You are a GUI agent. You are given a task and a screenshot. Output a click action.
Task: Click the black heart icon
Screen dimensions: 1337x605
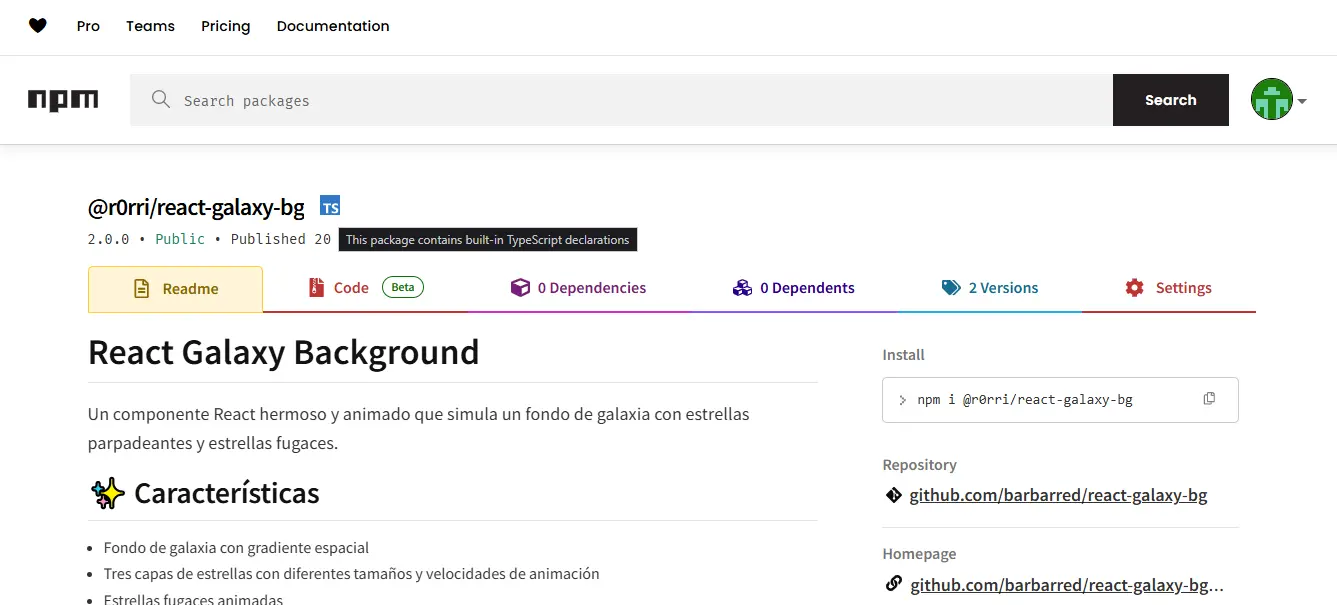[x=38, y=26]
